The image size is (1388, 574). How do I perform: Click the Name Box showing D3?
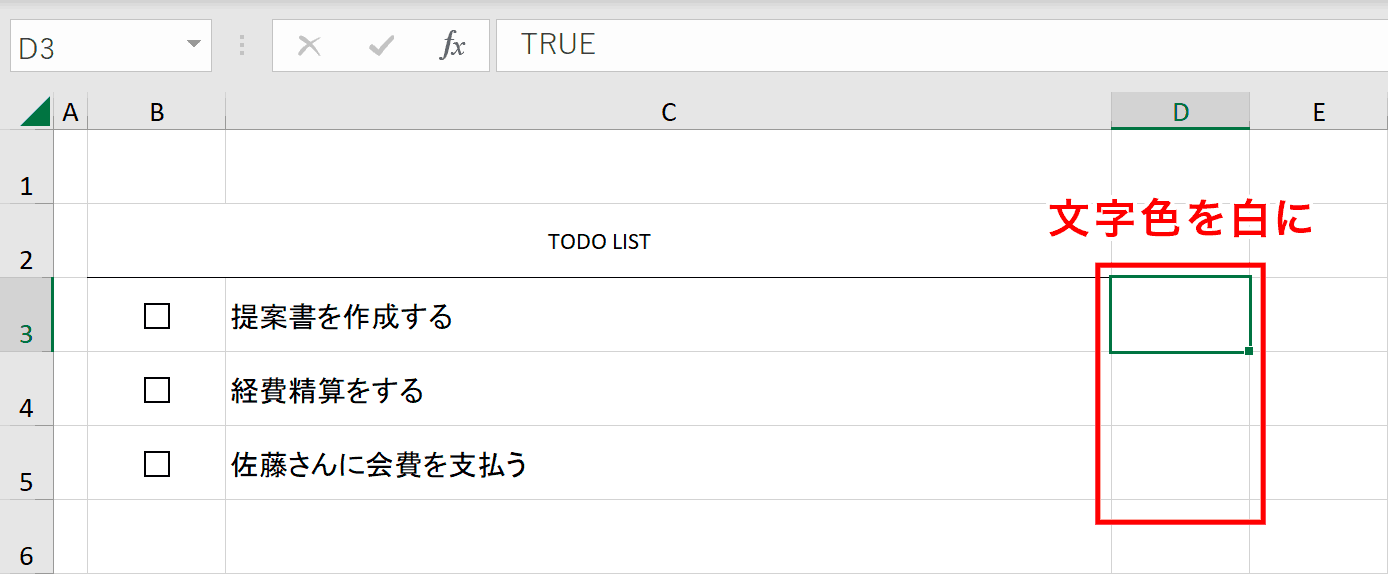pos(111,46)
